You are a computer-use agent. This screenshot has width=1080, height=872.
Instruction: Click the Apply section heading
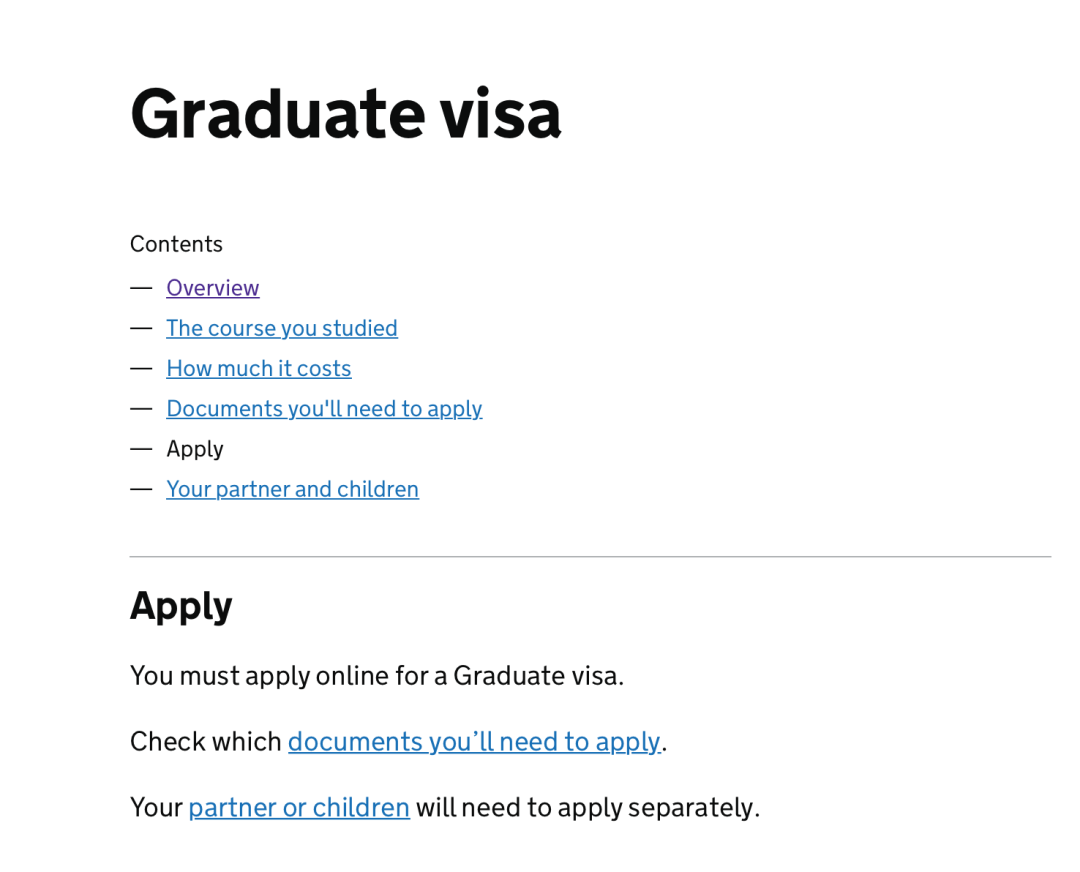181,607
